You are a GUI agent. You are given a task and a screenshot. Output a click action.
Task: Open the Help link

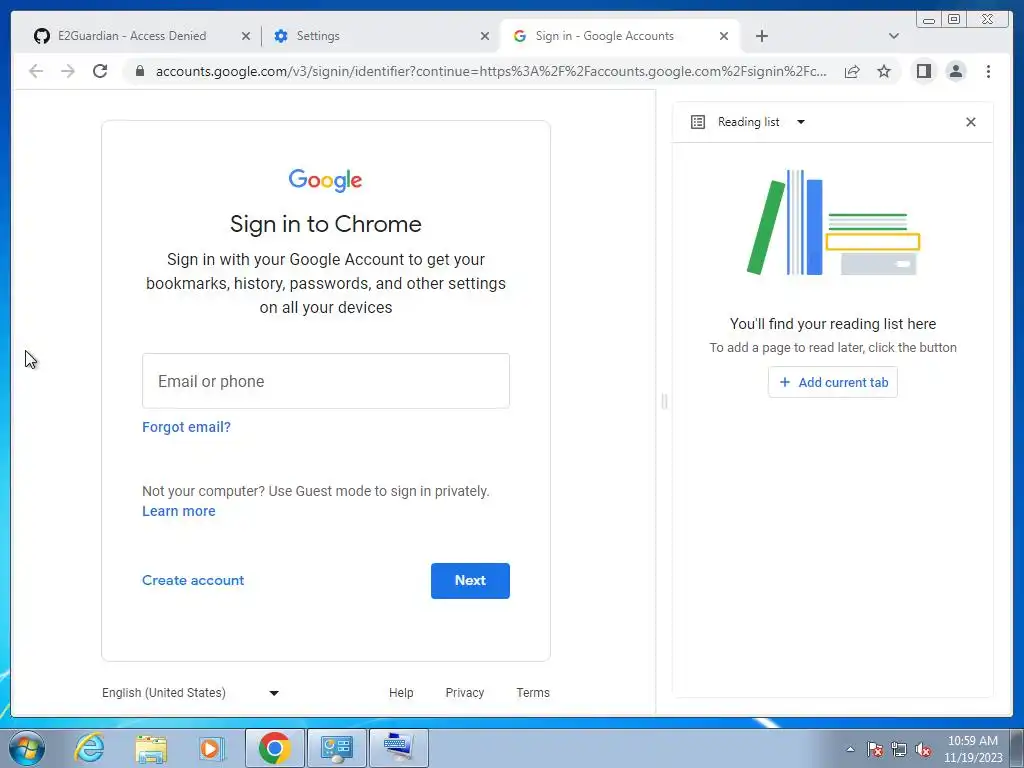click(x=401, y=693)
